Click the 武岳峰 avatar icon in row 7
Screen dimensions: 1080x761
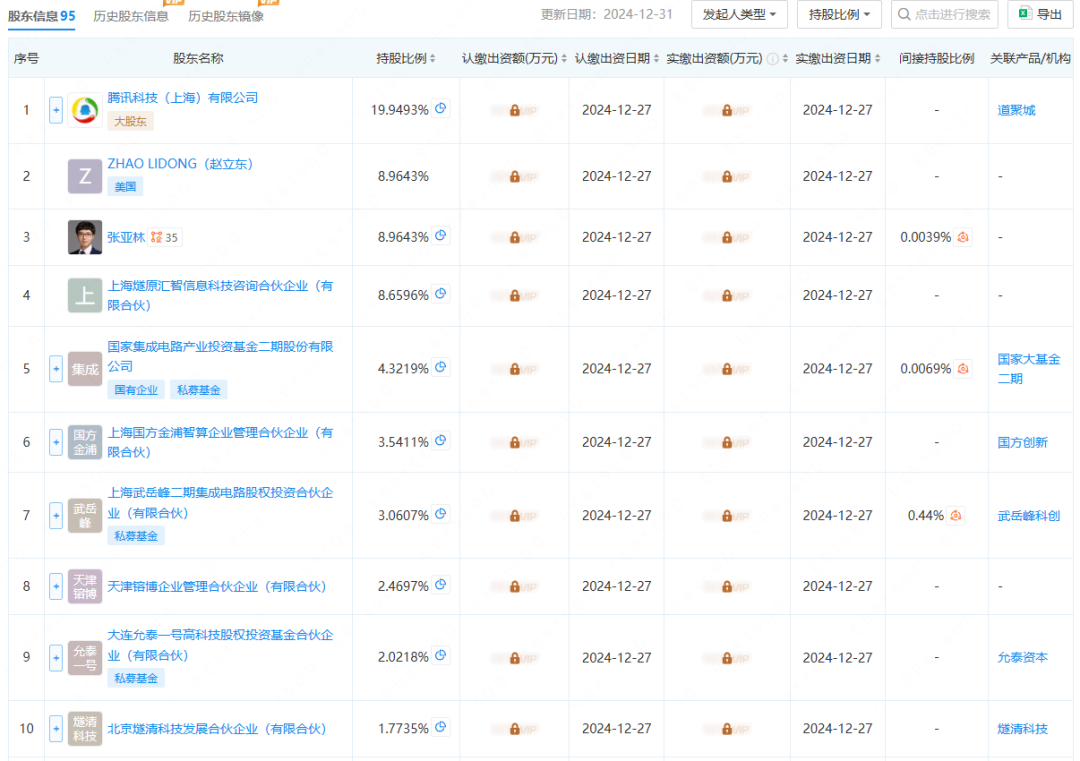[85, 515]
